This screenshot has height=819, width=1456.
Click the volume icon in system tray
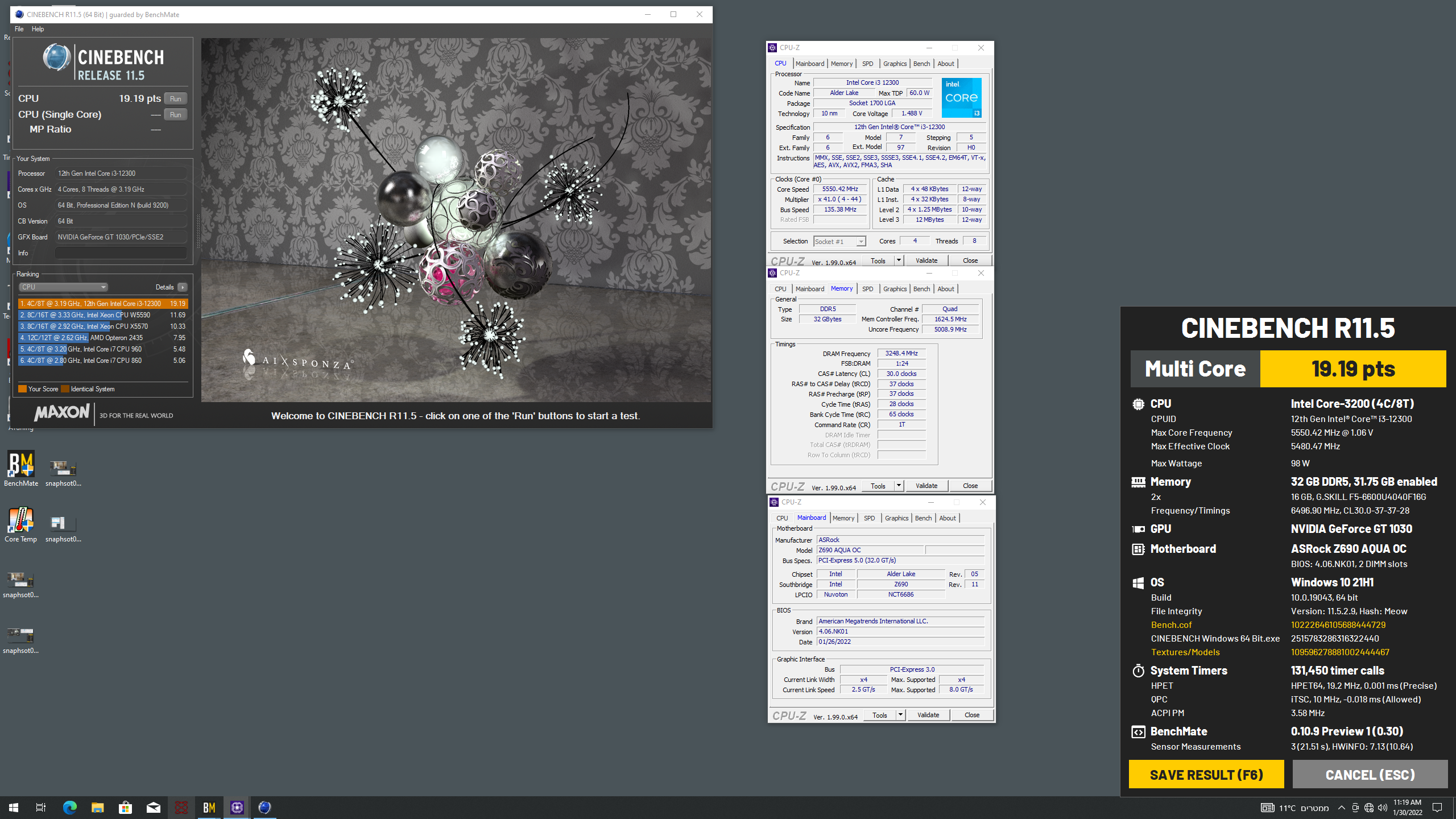point(1383,808)
